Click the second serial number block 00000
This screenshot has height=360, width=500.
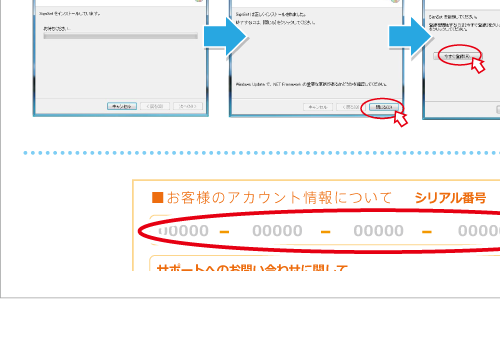(x=277, y=231)
